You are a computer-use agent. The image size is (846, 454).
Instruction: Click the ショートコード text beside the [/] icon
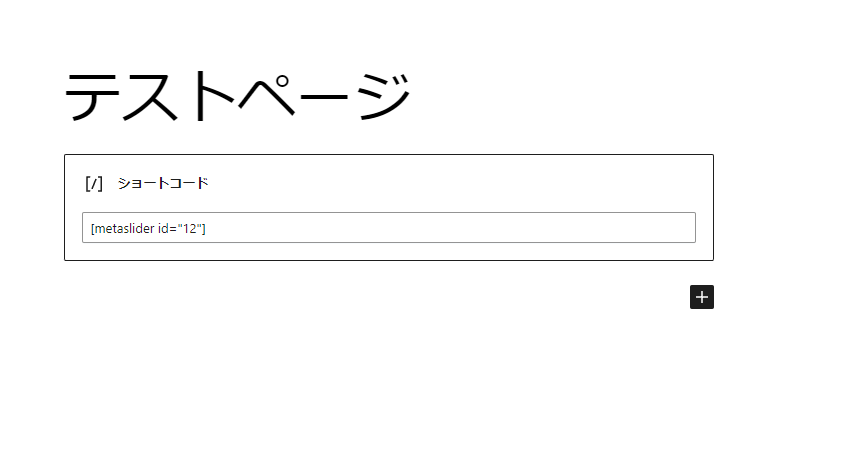click(x=162, y=184)
